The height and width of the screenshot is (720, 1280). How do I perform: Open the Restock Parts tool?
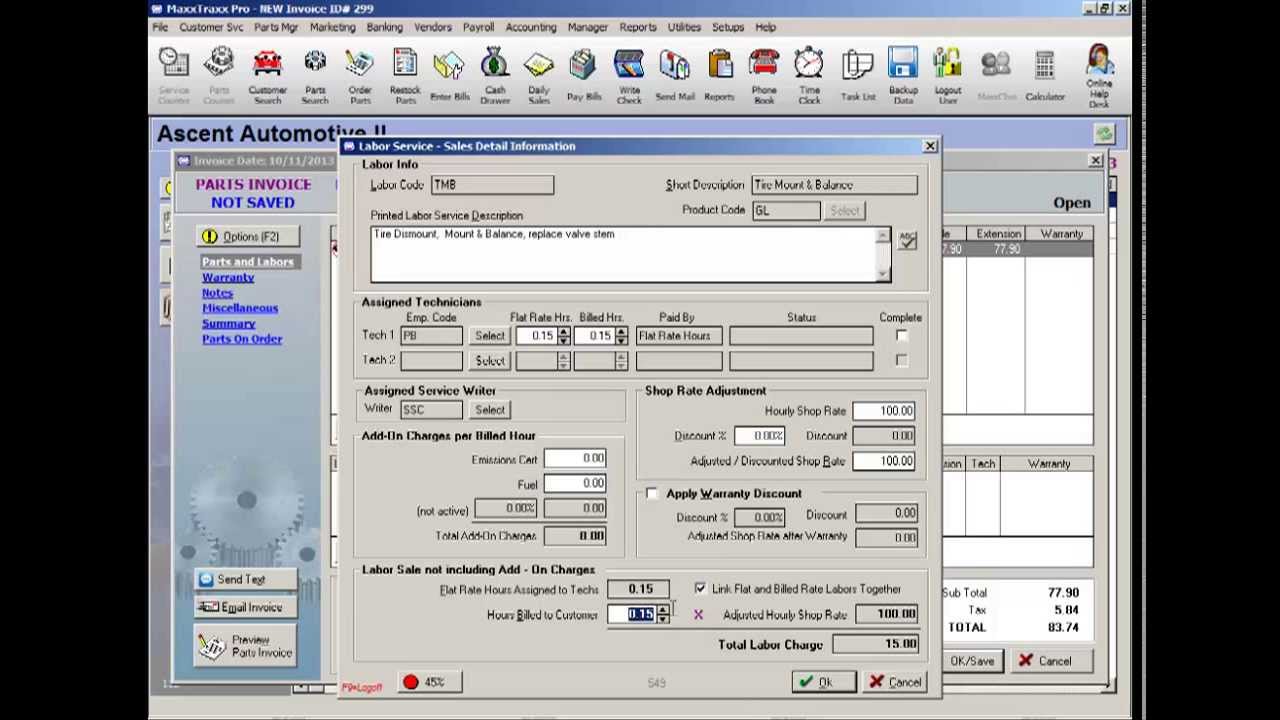pyautogui.click(x=405, y=76)
